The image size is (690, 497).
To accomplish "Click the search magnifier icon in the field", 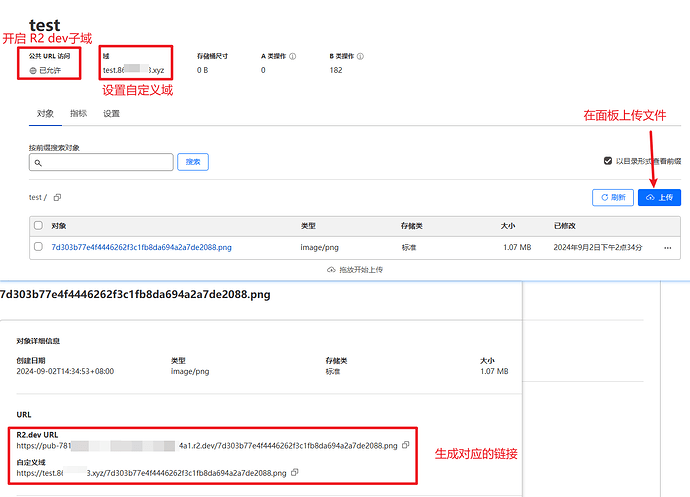I will coord(38,163).
